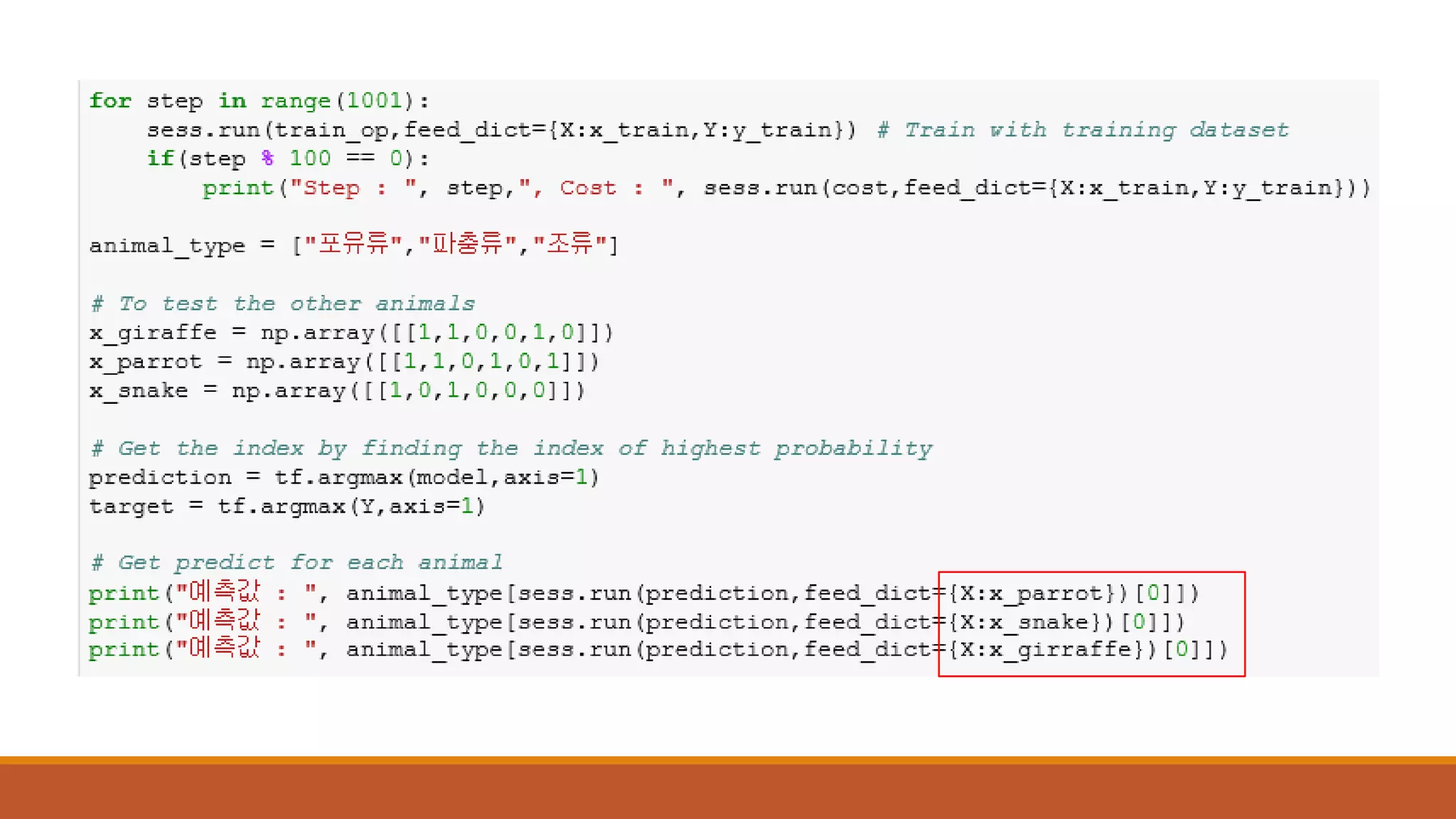Click the 'target' variable name
The width and height of the screenshot is (1456, 819).
131,507
